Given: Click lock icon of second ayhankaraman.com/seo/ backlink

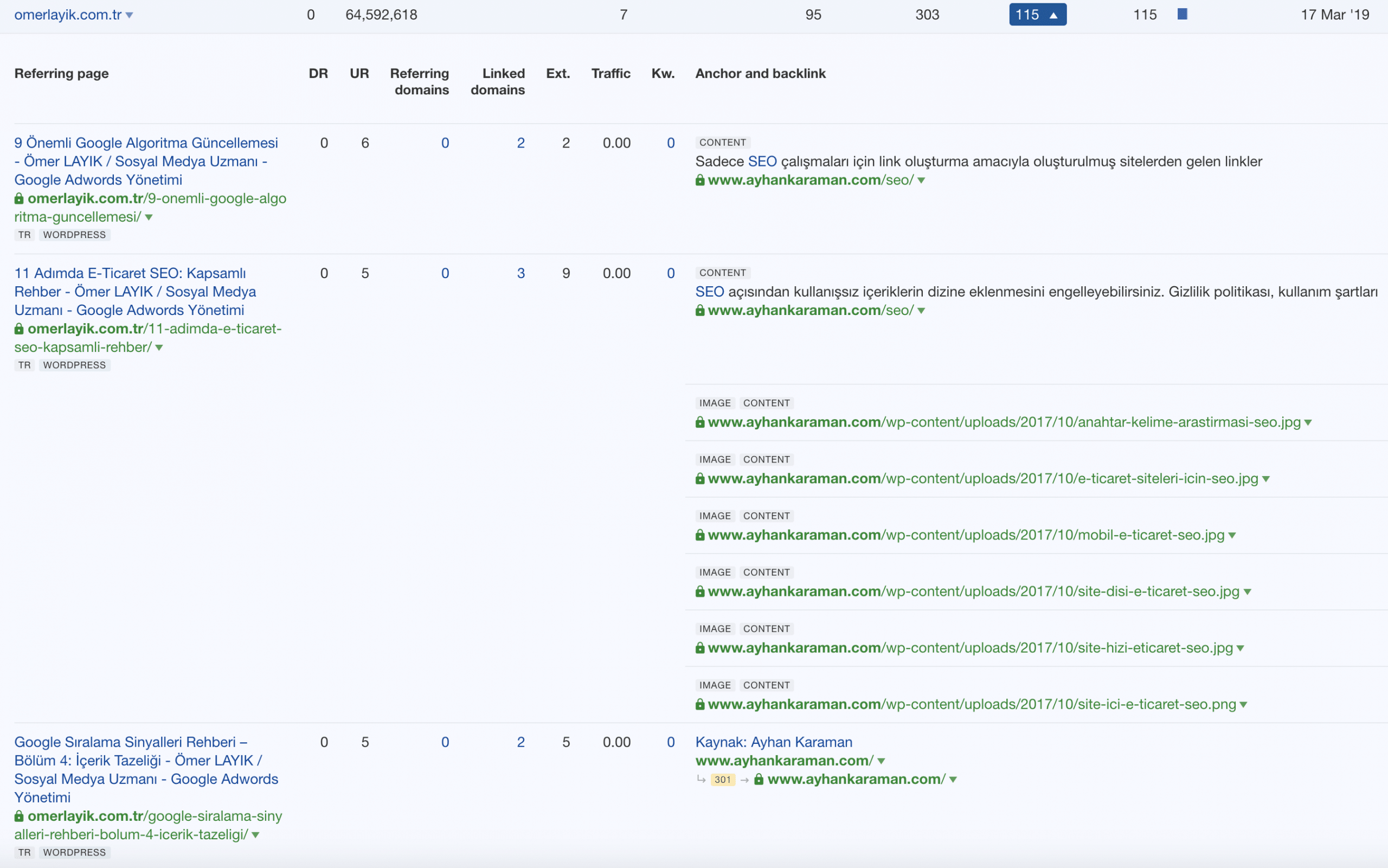Looking at the screenshot, I should 700,311.
